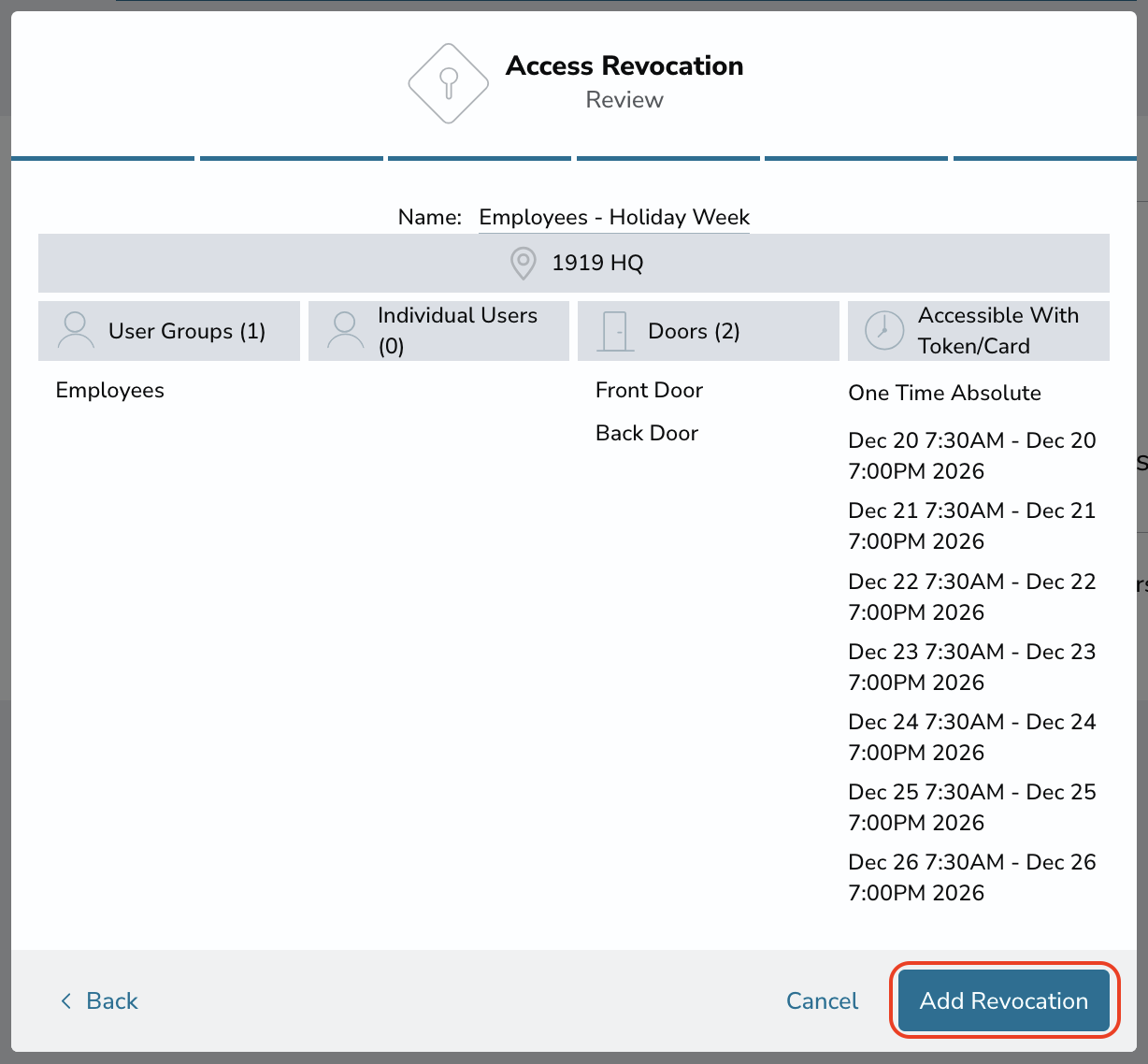Click the Name: label
Image resolution: width=1148 pixels, height=1064 pixels.
point(430,217)
